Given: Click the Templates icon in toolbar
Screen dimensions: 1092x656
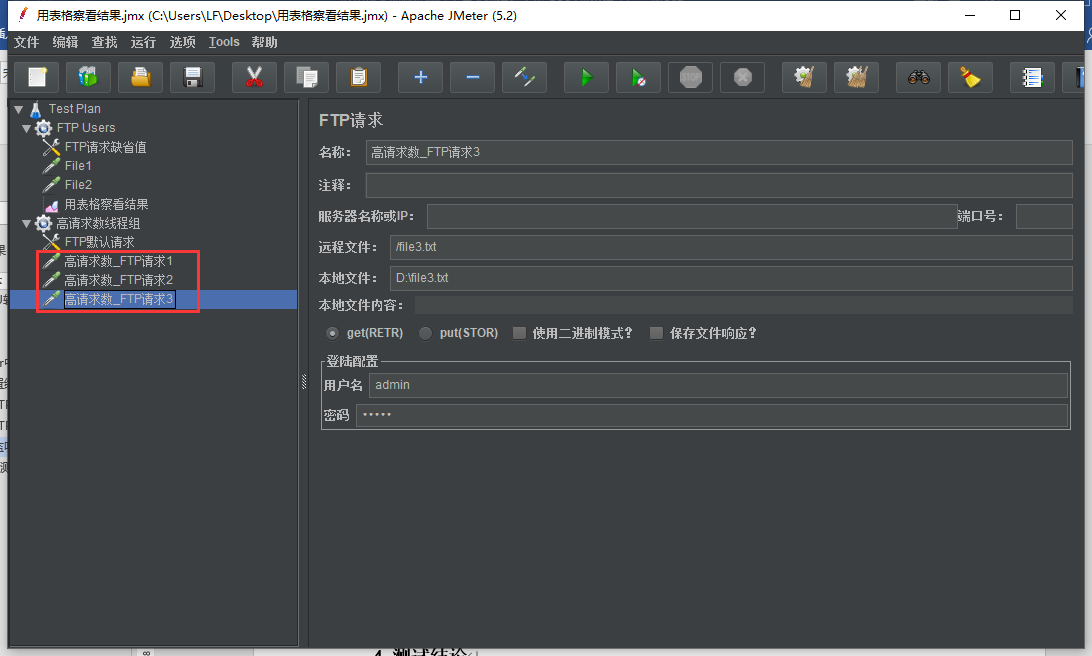Looking at the screenshot, I should pos(88,77).
